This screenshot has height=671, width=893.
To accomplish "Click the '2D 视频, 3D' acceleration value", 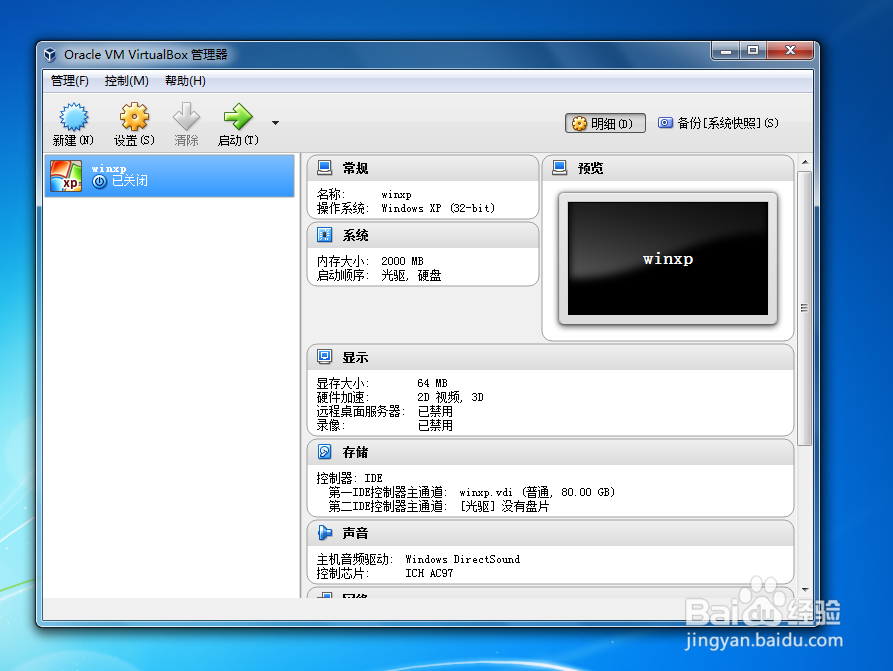I will (450, 397).
